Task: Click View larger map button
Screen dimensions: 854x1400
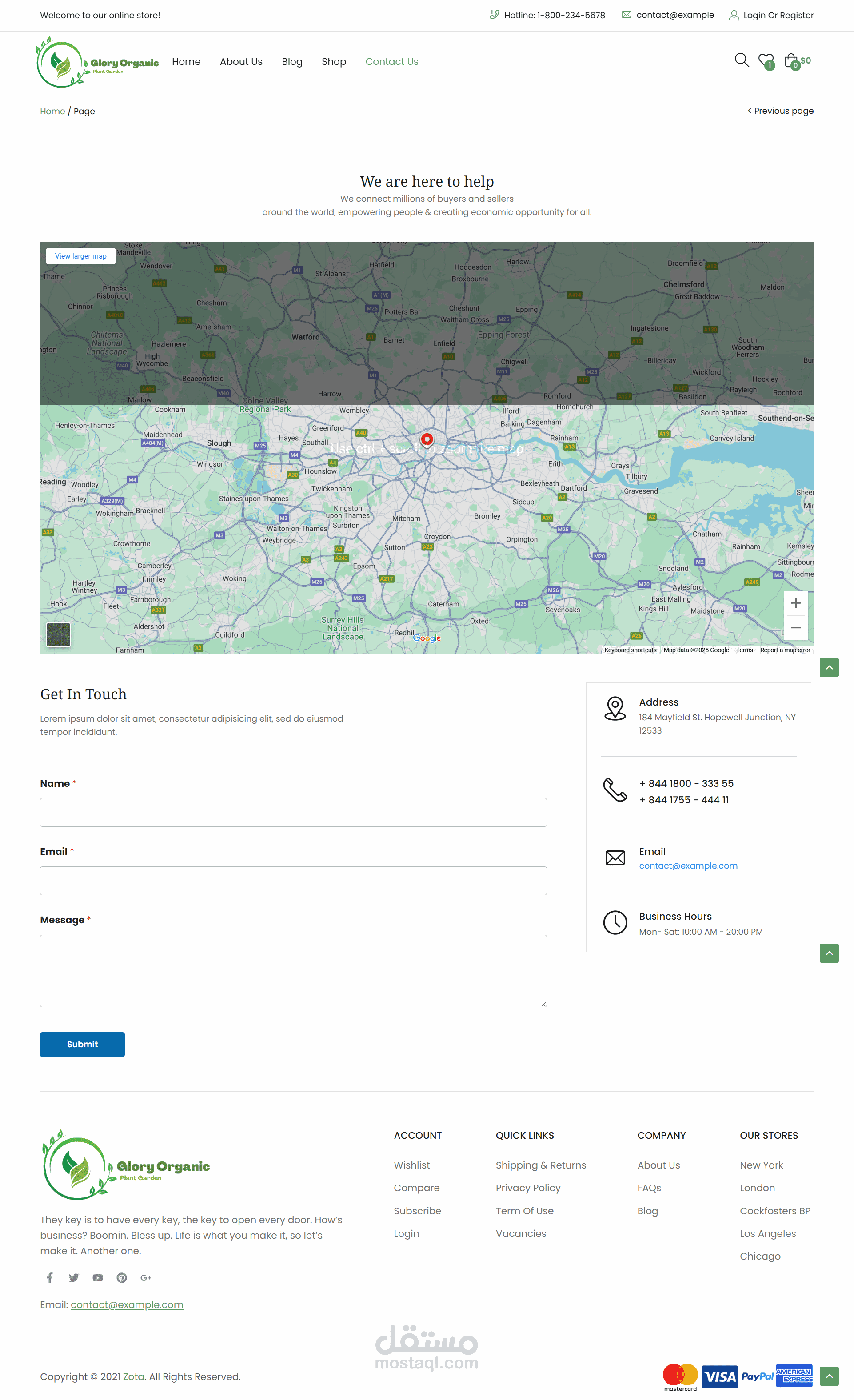Action: [81, 255]
